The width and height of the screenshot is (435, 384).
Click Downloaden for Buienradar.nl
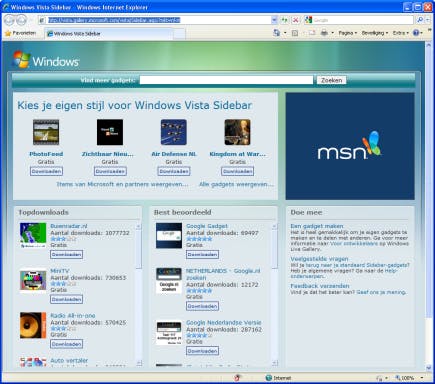click(67, 254)
